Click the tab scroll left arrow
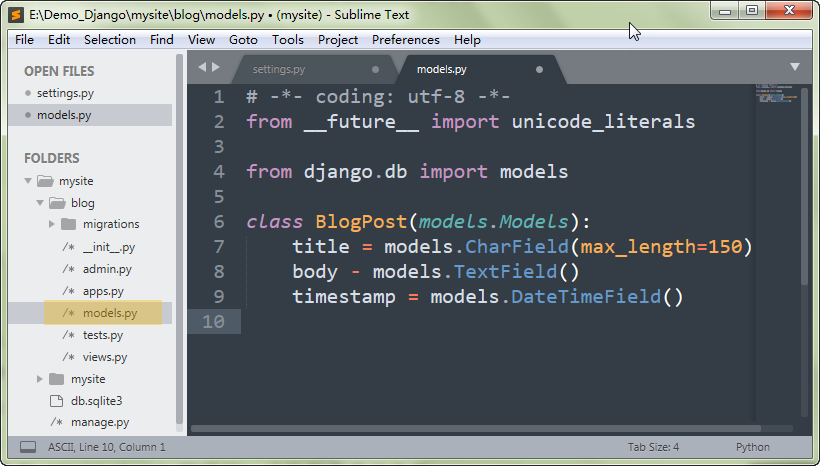 [202, 67]
